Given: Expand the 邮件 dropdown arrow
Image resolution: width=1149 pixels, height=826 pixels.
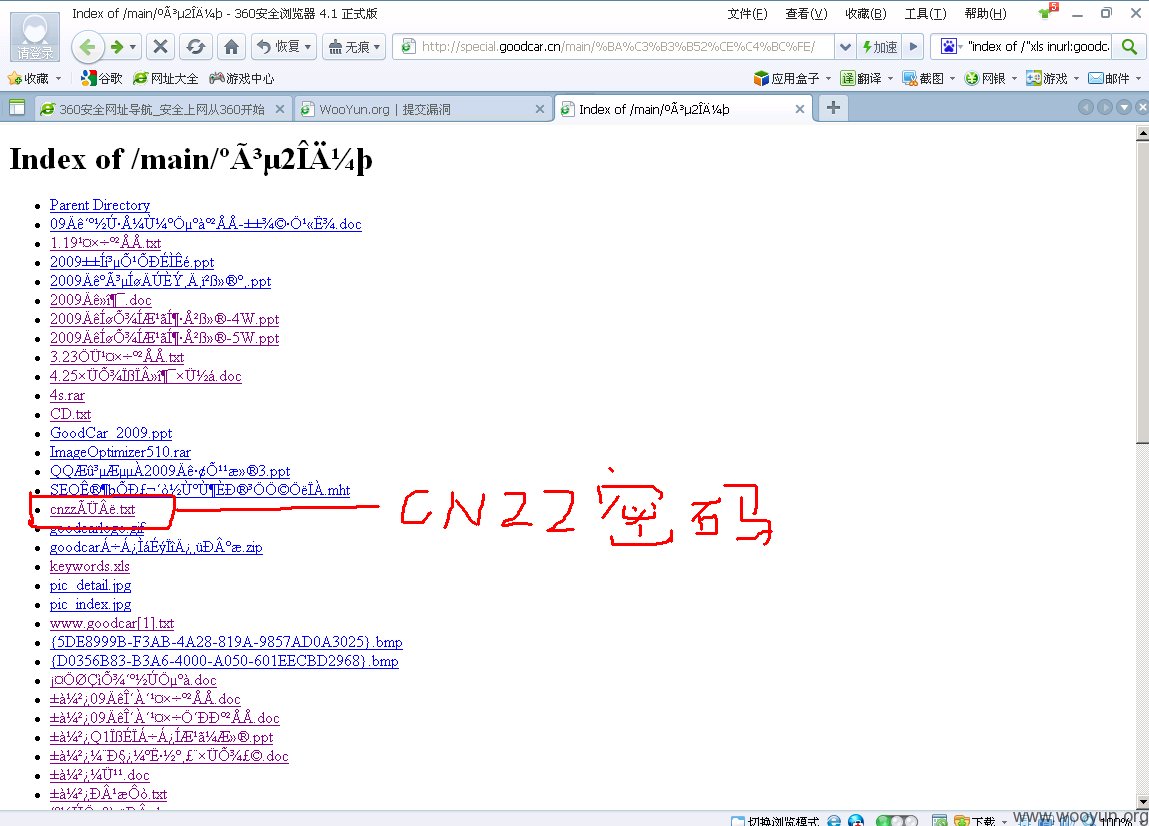Looking at the screenshot, I should pyautogui.click(x=1138, y=78).
